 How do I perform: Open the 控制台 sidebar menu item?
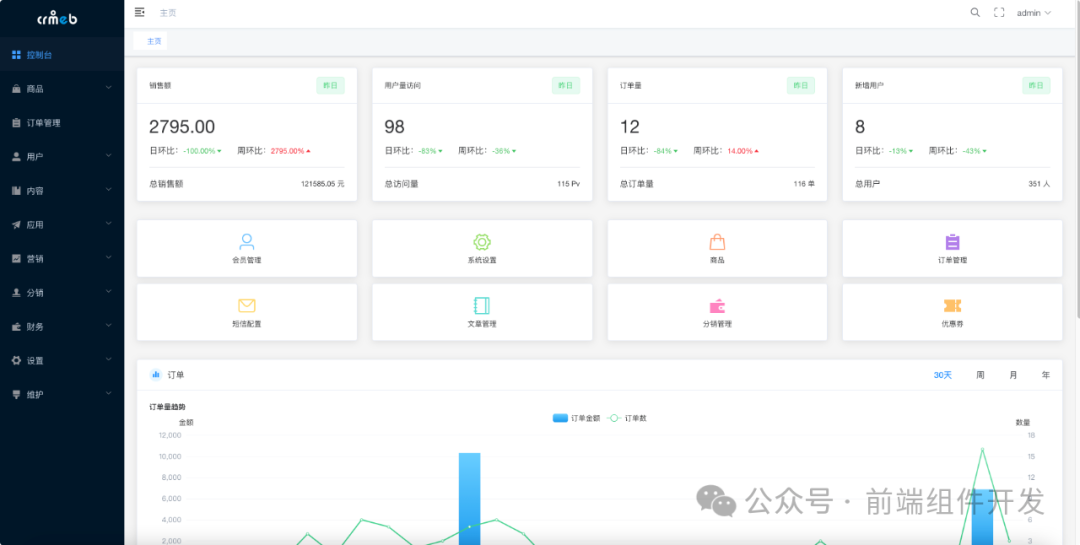pyautogui.click(x=62, y=55)
